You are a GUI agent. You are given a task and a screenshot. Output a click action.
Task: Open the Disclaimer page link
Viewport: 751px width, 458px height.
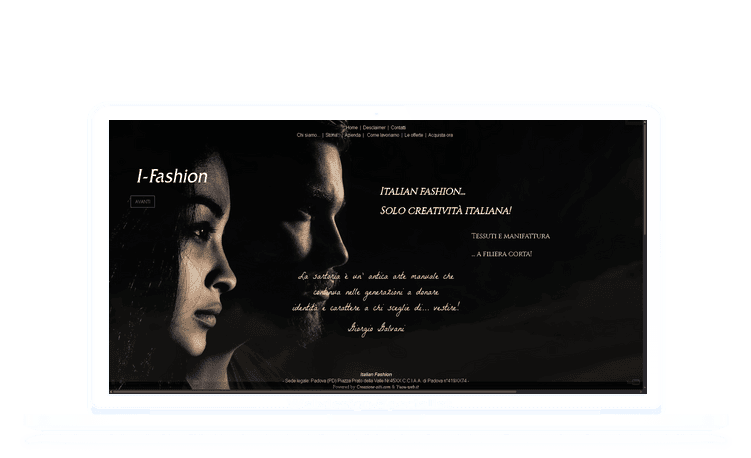coord(373,128)
